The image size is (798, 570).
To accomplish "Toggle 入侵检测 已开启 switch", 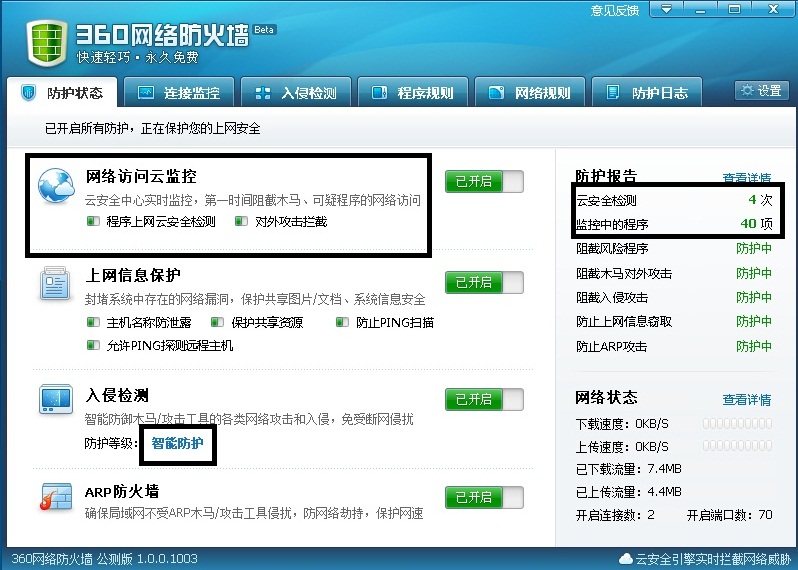I will pyautogui.click(x=484, y=400).
